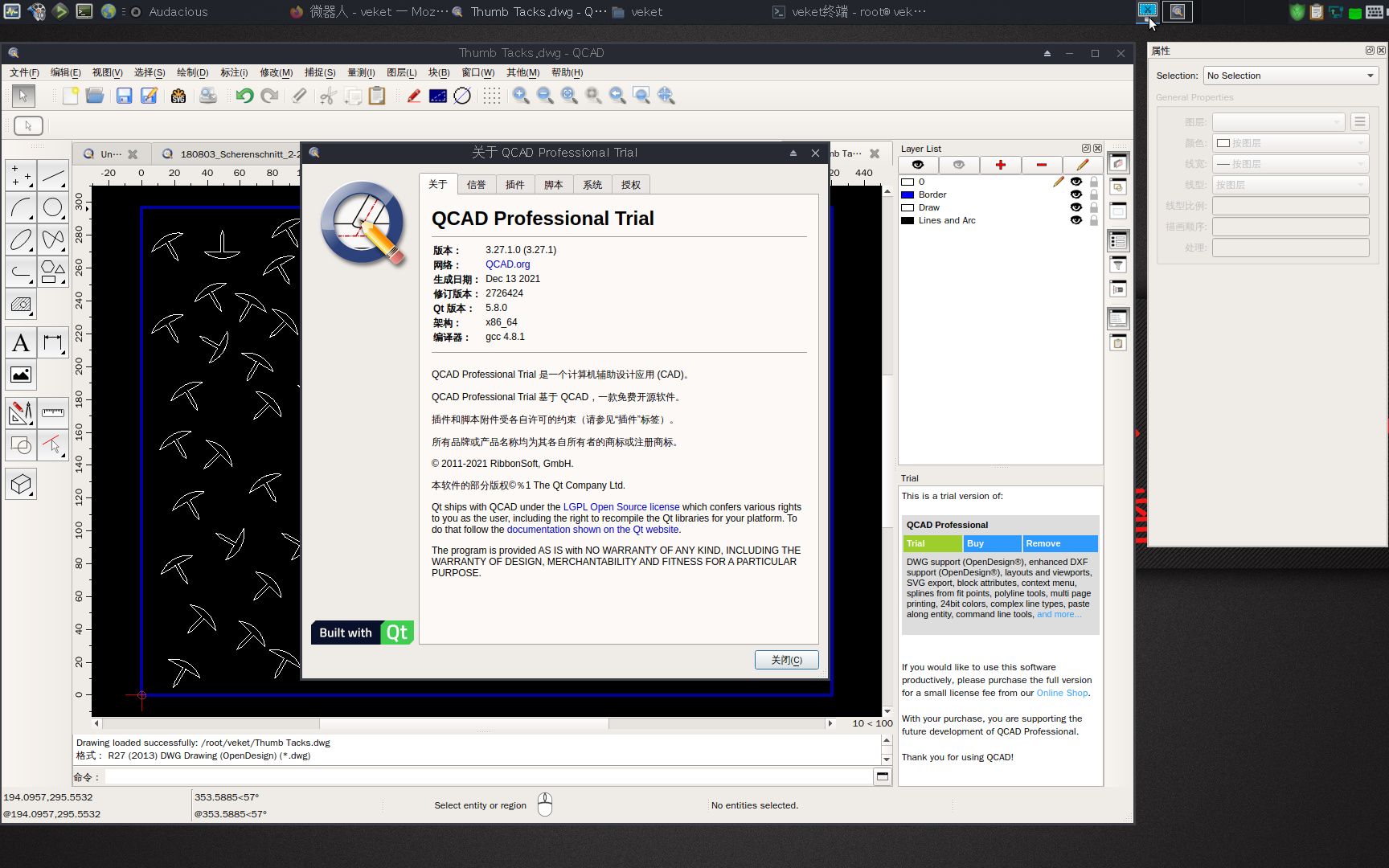The image size is (1389, 868).
Task: Hide all layers with grey eye button
Action: 959,165
